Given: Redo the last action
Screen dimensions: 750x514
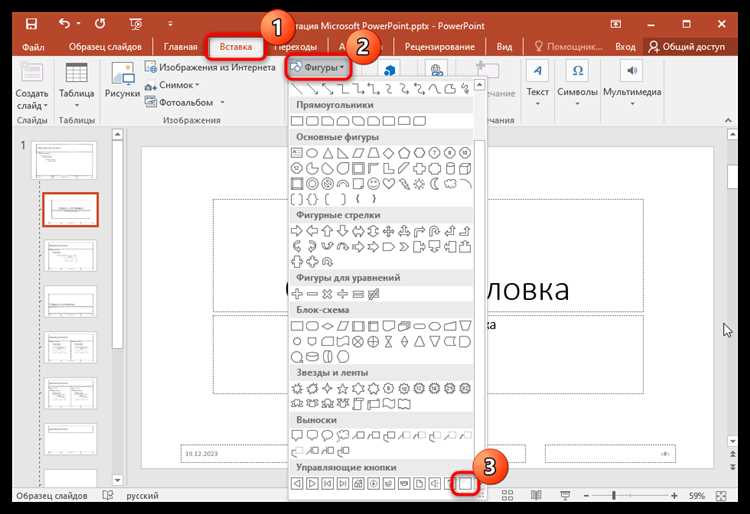Looking at the screenshot, I should coord(100,23).
